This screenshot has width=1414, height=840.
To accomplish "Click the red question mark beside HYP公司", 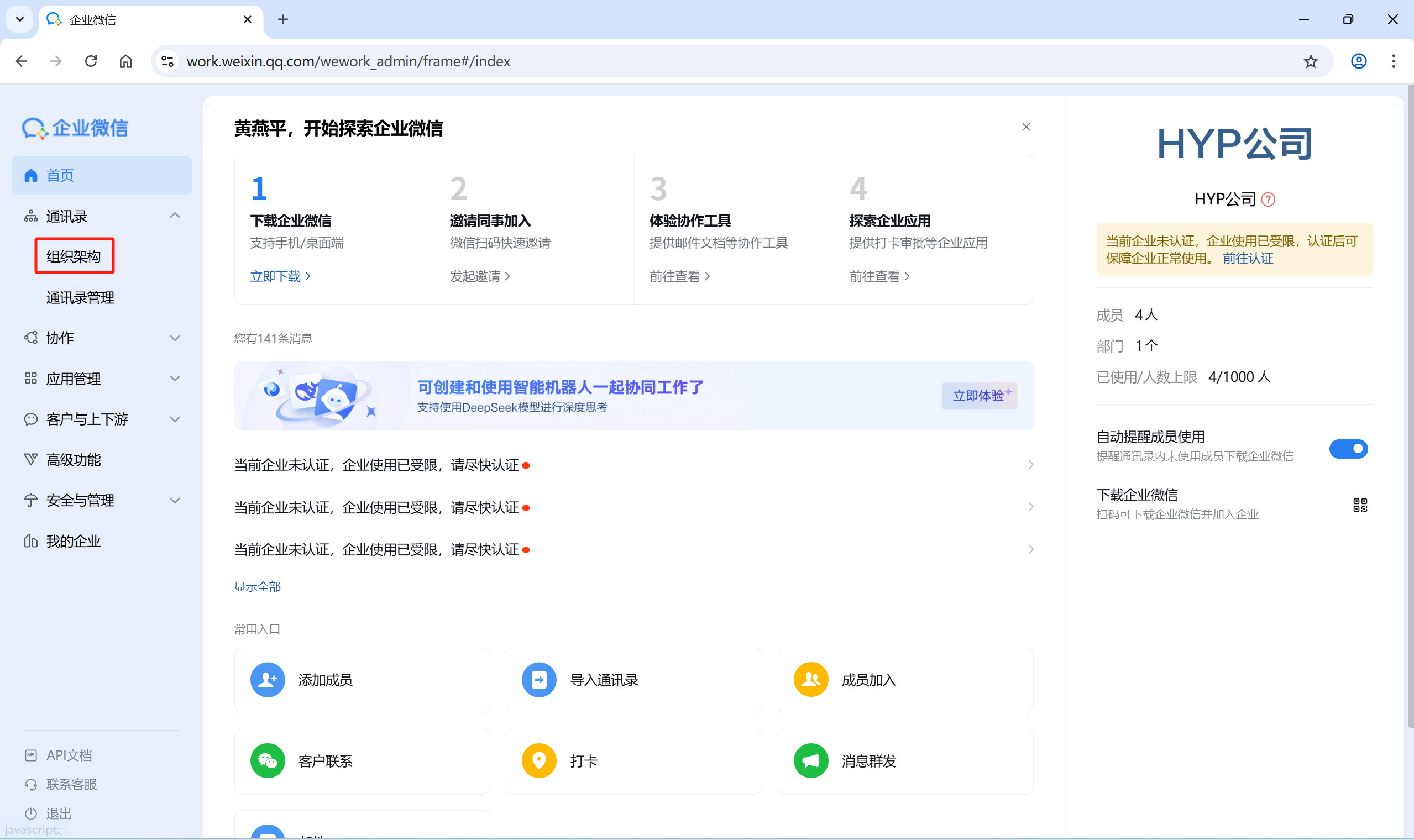I will coord(1268,200).
